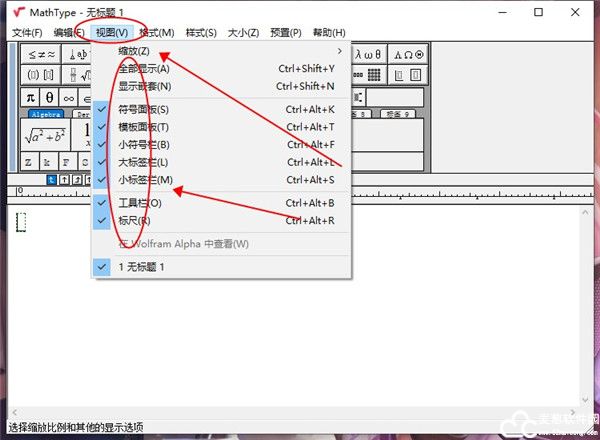Click the horizontal scrollbar left arrow
The width and height of the screenshot is (600, 440).
pos(15,412)
